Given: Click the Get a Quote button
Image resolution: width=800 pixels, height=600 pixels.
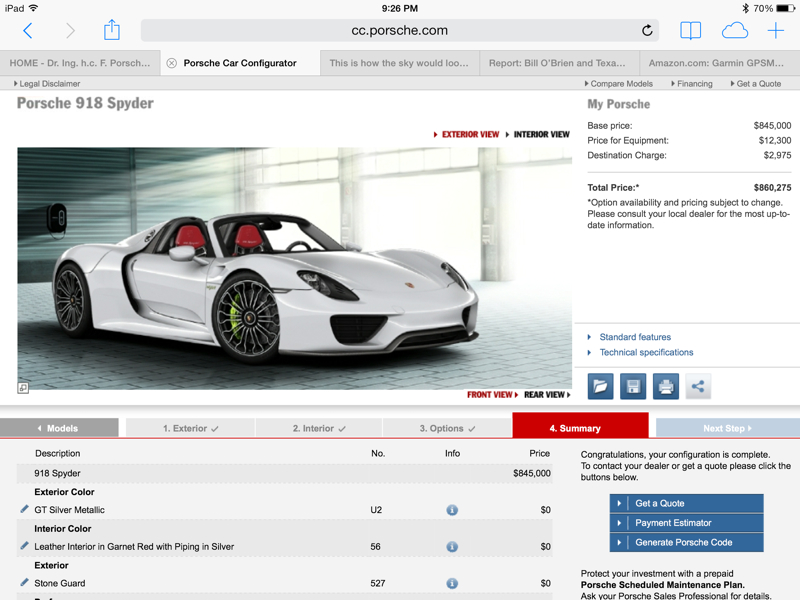Looking at the screenshot, I should [x=686, y=503].
